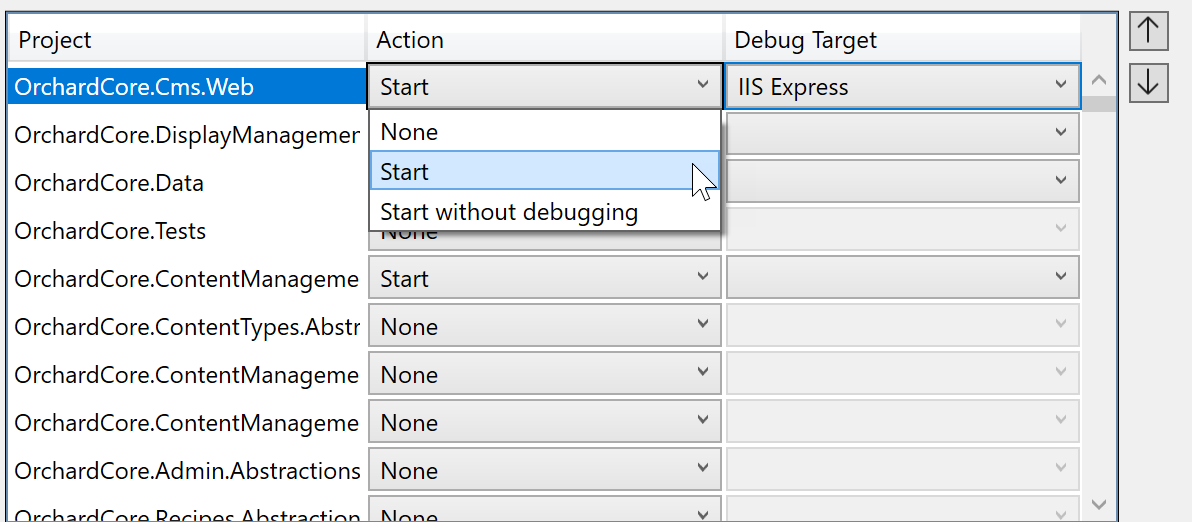Open debug target dropdown for OrchardCore.Data
The height and width of the screenshot is (522, 1192).
[x=902, y=181]
